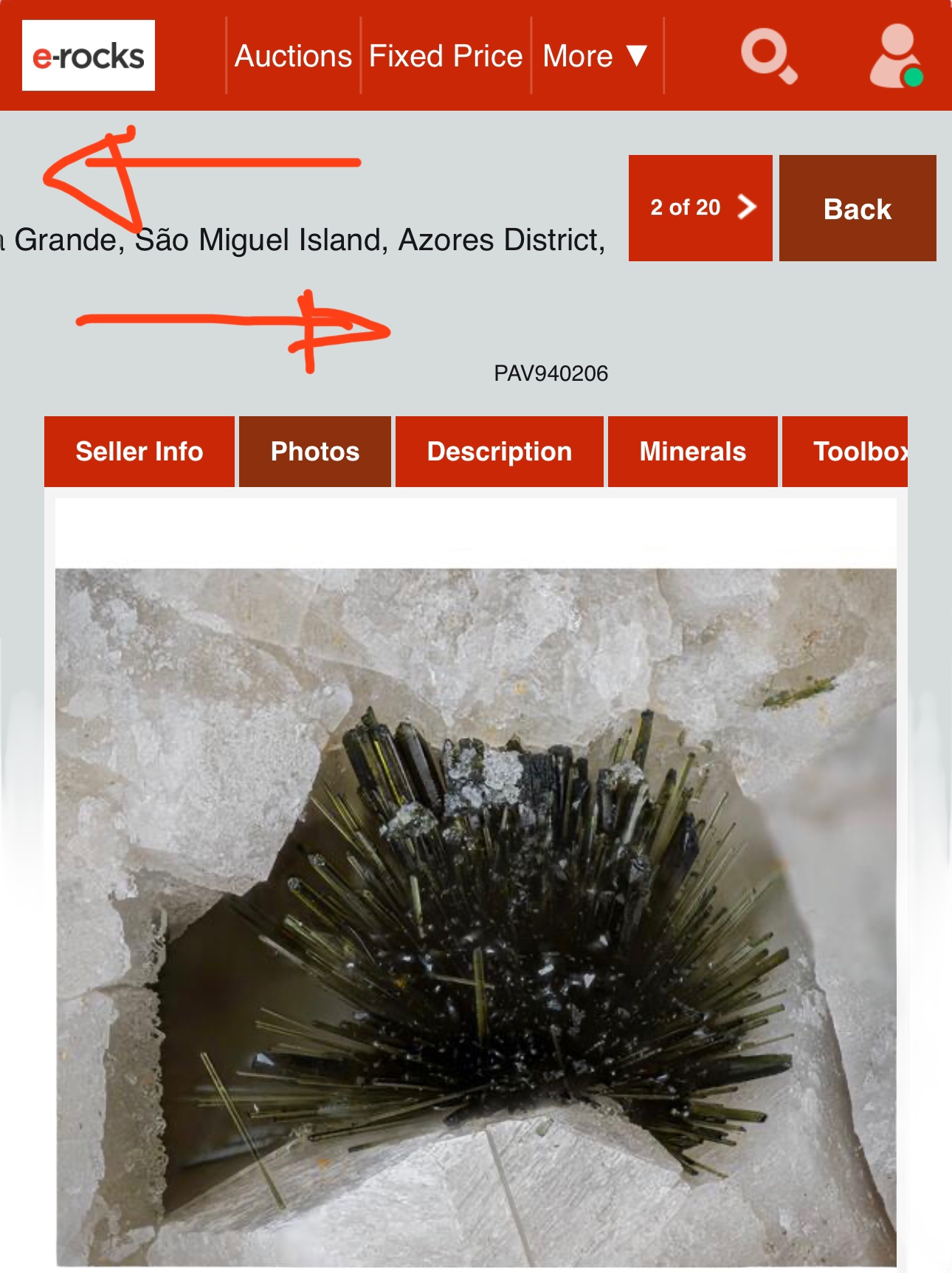Expand the More dropdown menu
Image resolution: width=952 pixels, height=1273 pixels.
click(x=596, y=56)
